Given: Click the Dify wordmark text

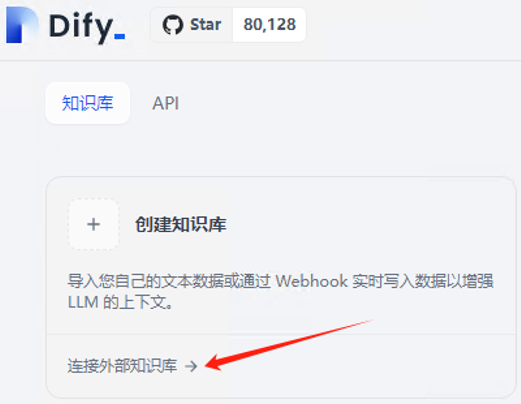Looking at the screenshot, I should 81,27.
